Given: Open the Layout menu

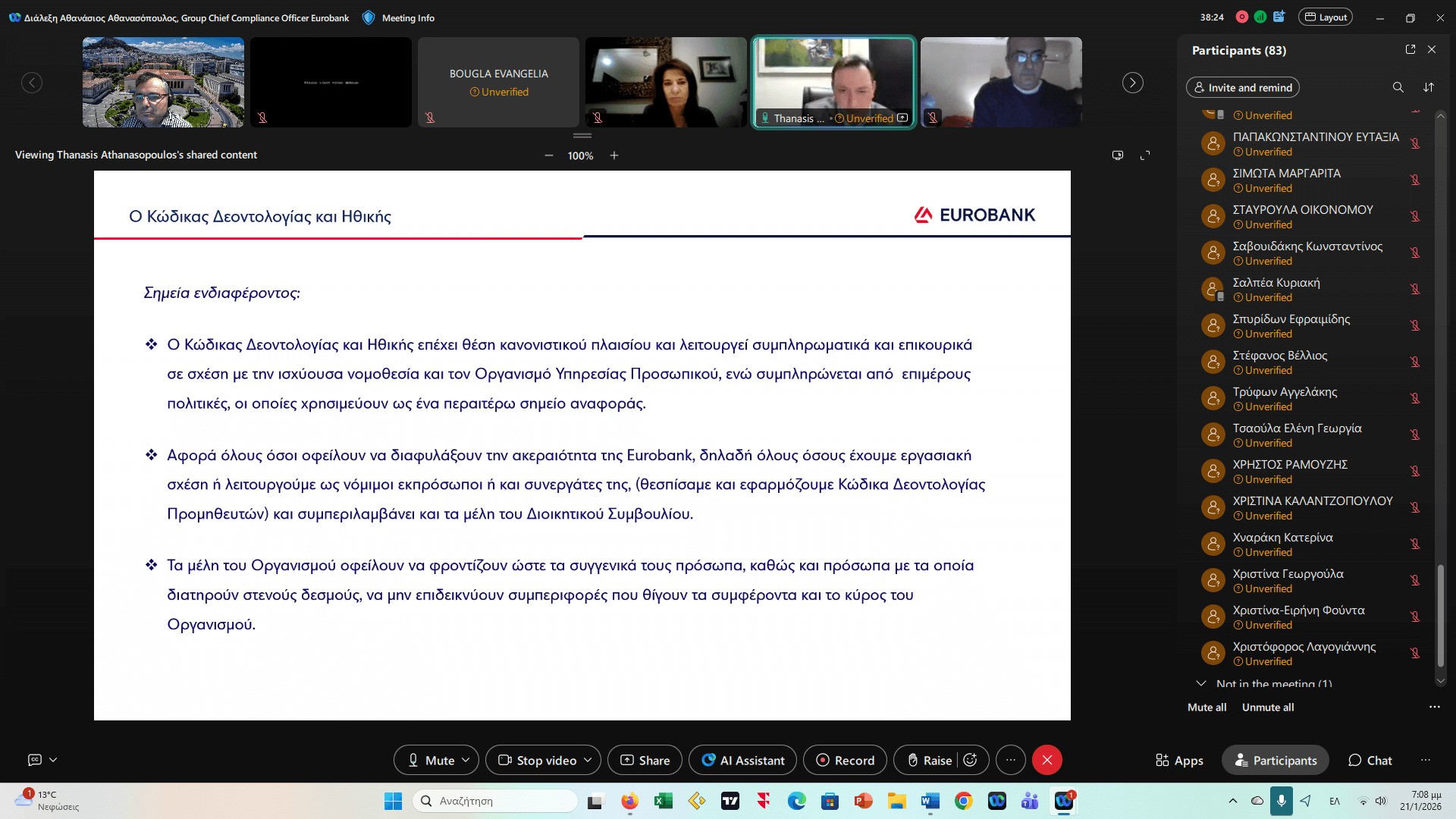Looking at the screenshot, I should click(x=1326, y=17).
